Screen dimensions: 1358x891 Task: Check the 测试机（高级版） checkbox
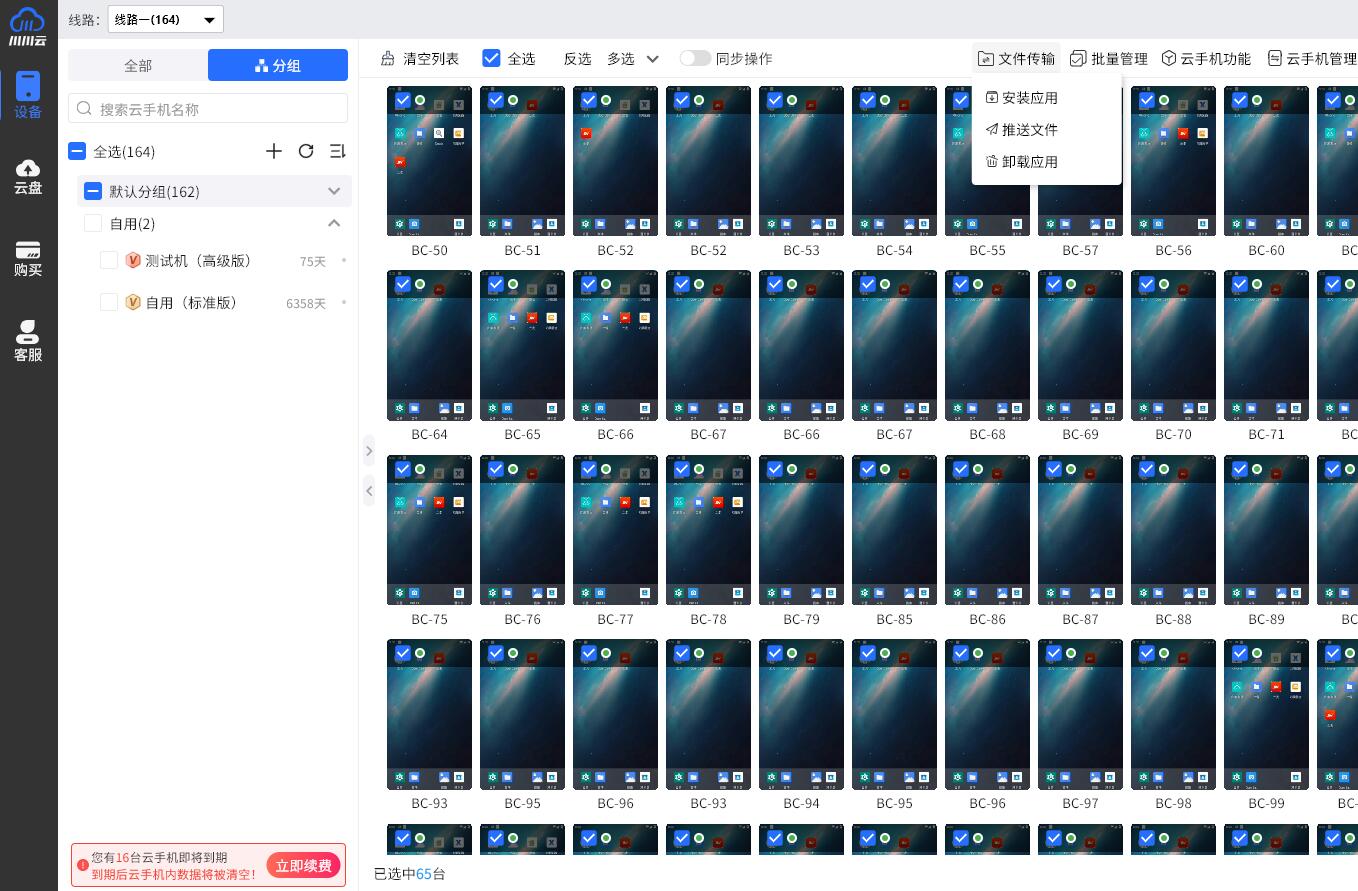point(109,261)
